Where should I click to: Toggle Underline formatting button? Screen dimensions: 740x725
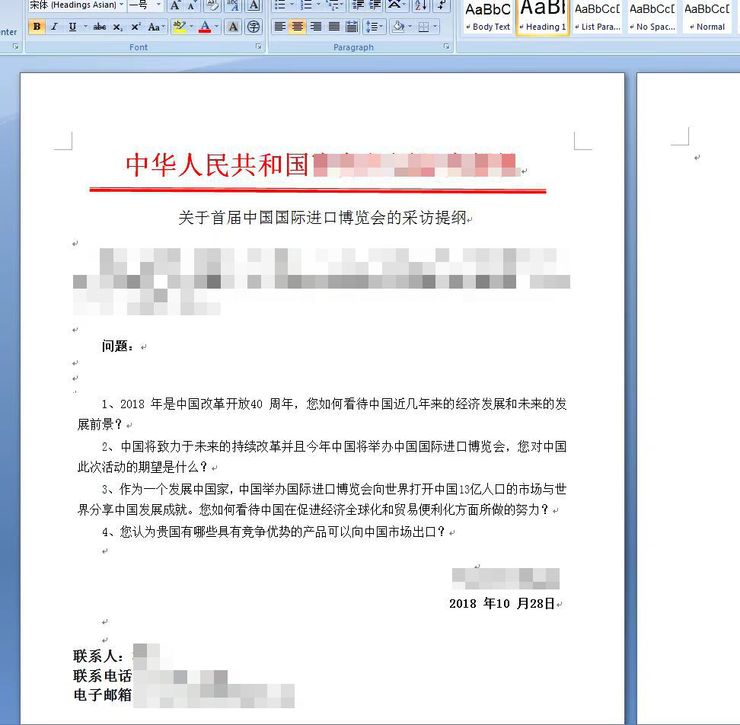coord(72,27)
